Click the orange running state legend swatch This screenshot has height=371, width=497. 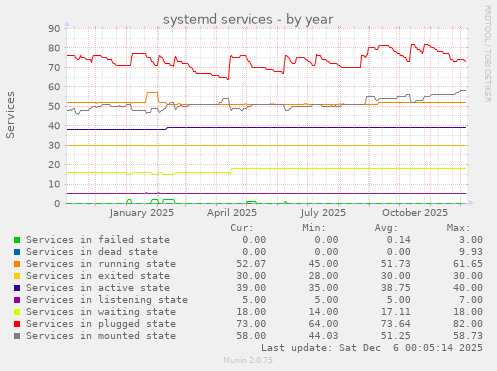pyautogui.click(x=17, y=264)
